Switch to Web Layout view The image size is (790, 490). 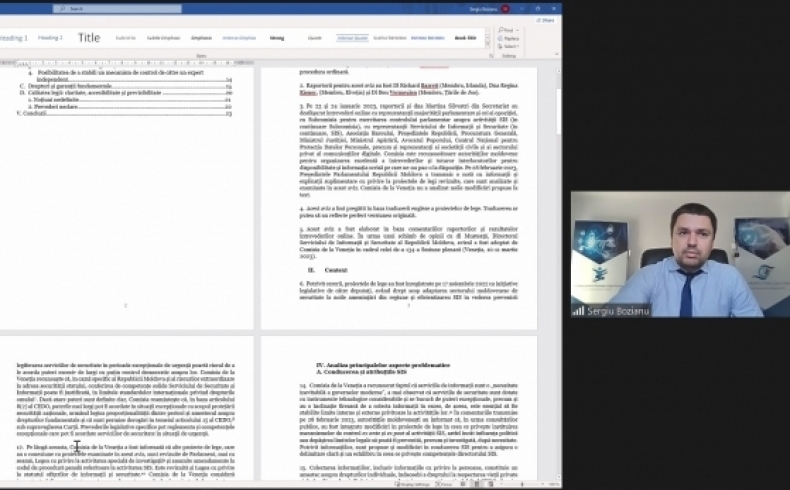[x=491, y=484]
